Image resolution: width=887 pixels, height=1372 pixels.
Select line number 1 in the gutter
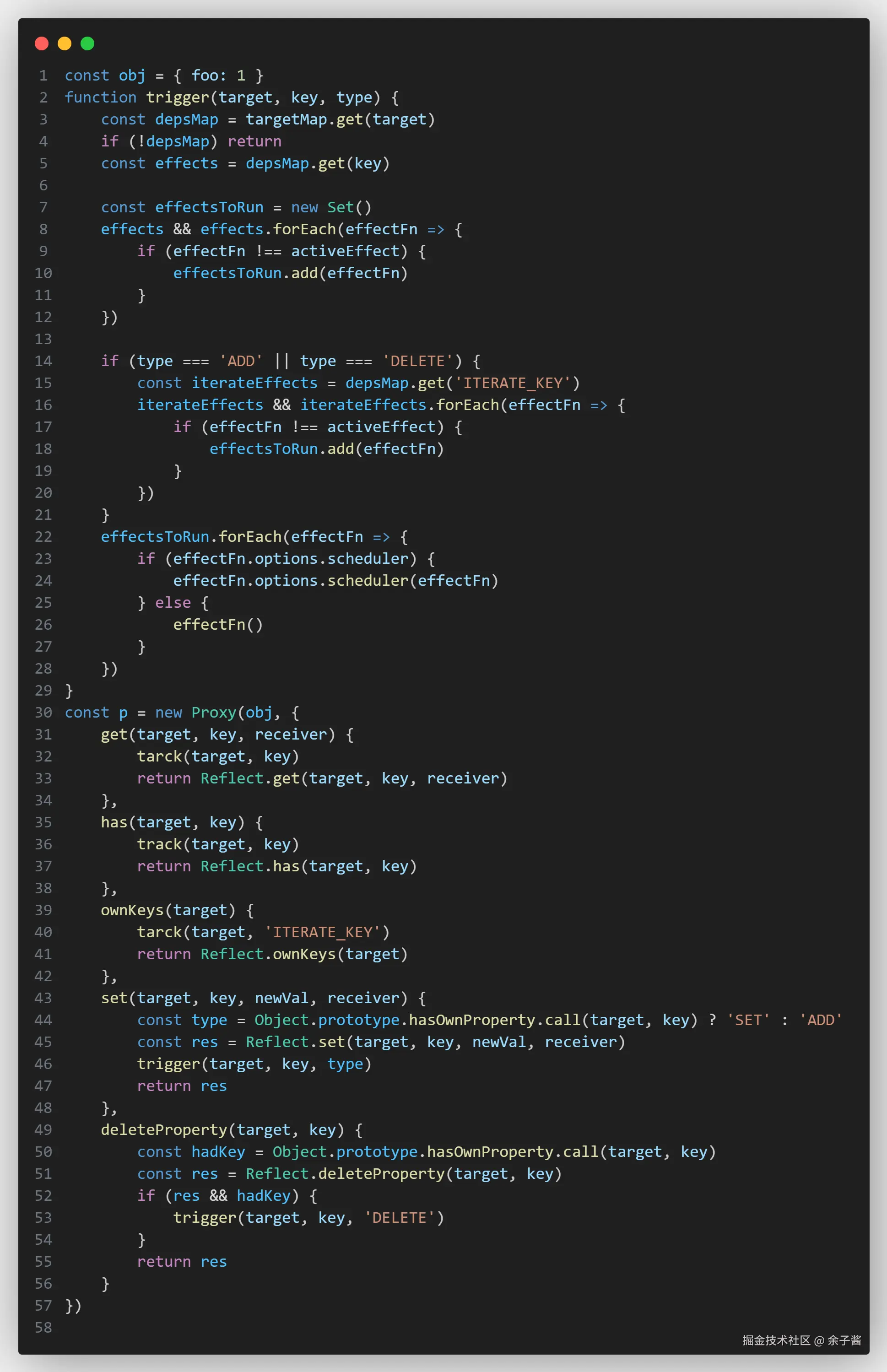pos(44,75)
